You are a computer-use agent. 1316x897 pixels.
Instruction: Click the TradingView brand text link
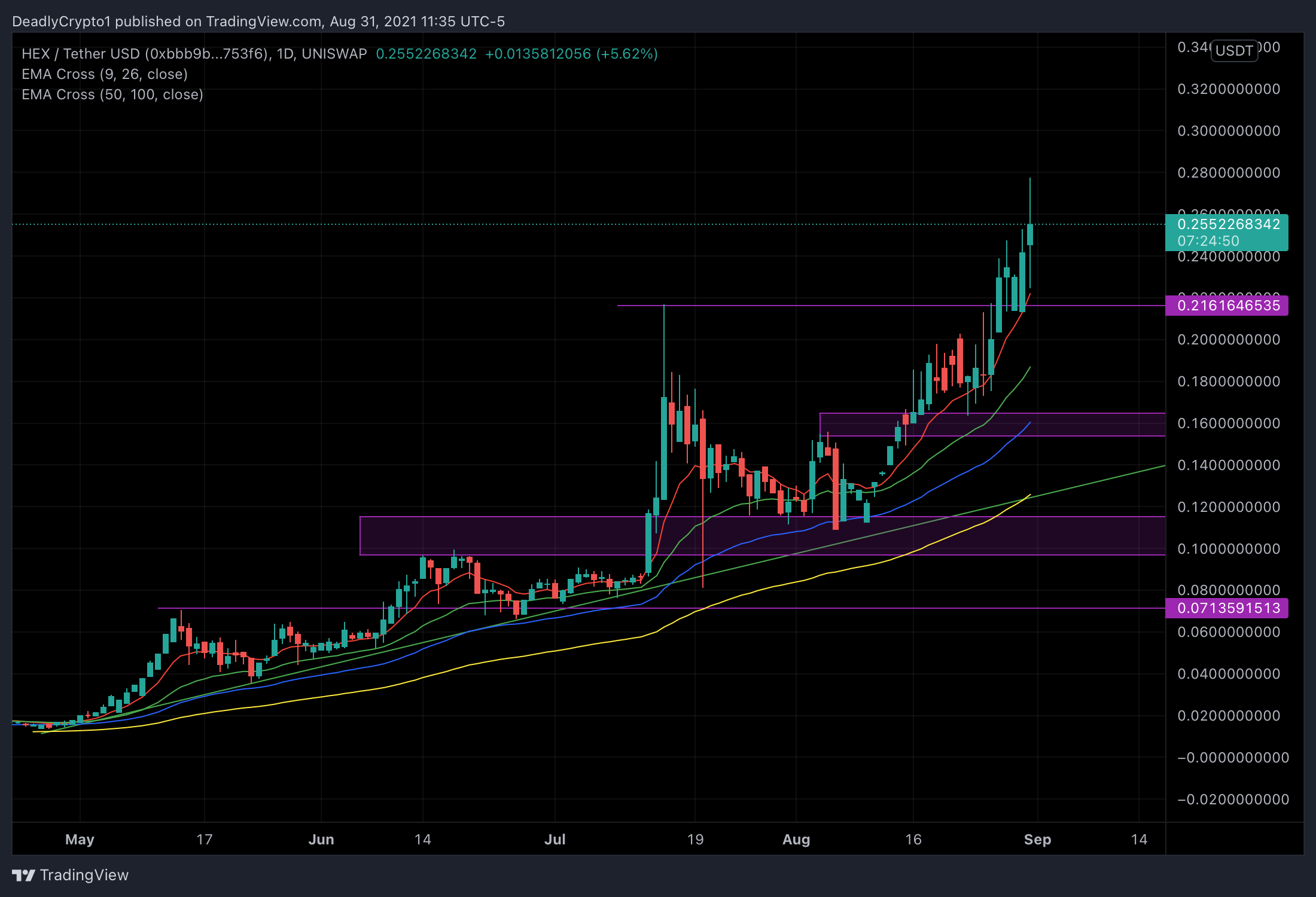(84, 875)
